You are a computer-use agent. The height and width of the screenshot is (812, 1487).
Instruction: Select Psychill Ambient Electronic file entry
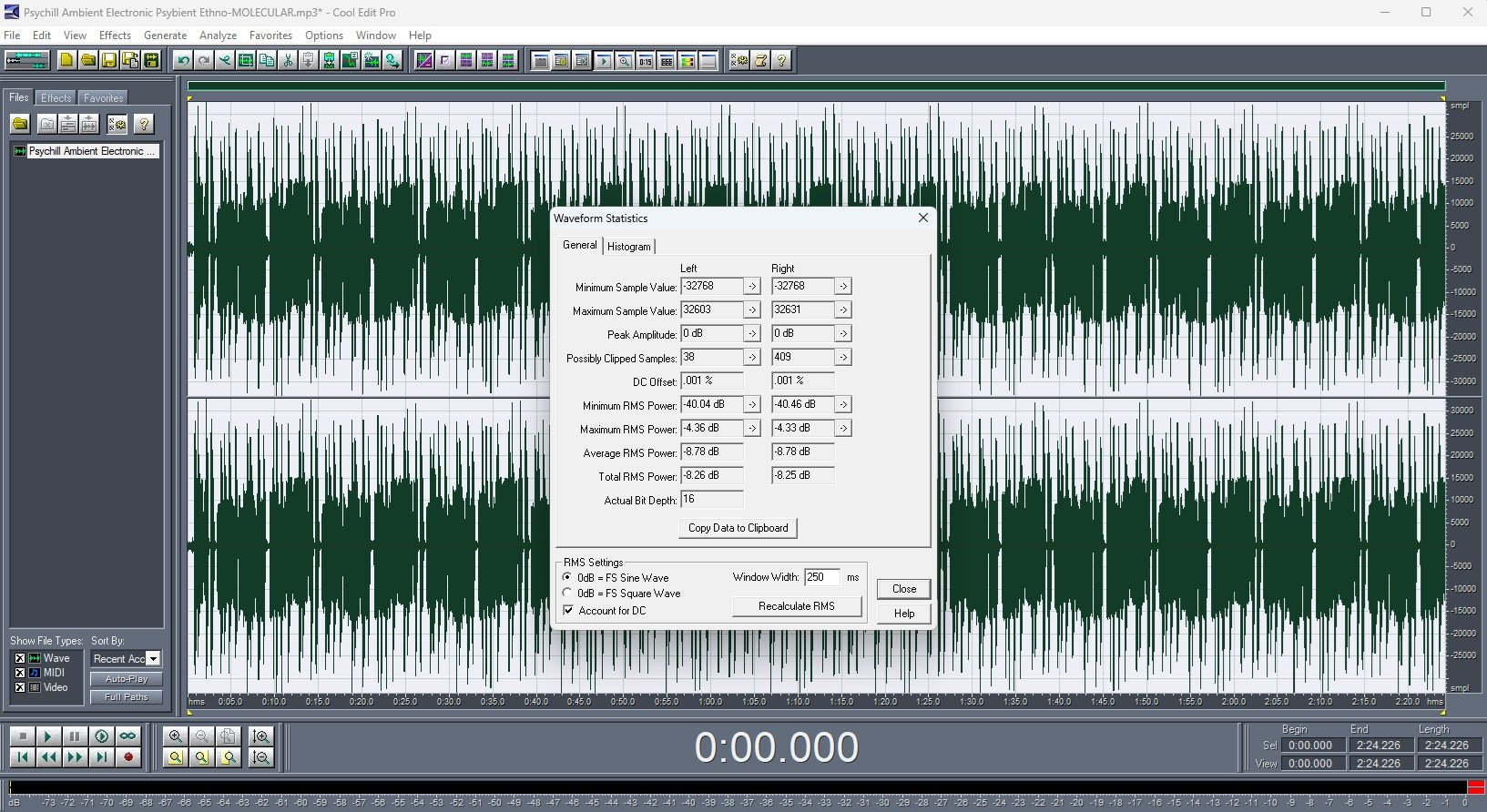tap(87, 151)
